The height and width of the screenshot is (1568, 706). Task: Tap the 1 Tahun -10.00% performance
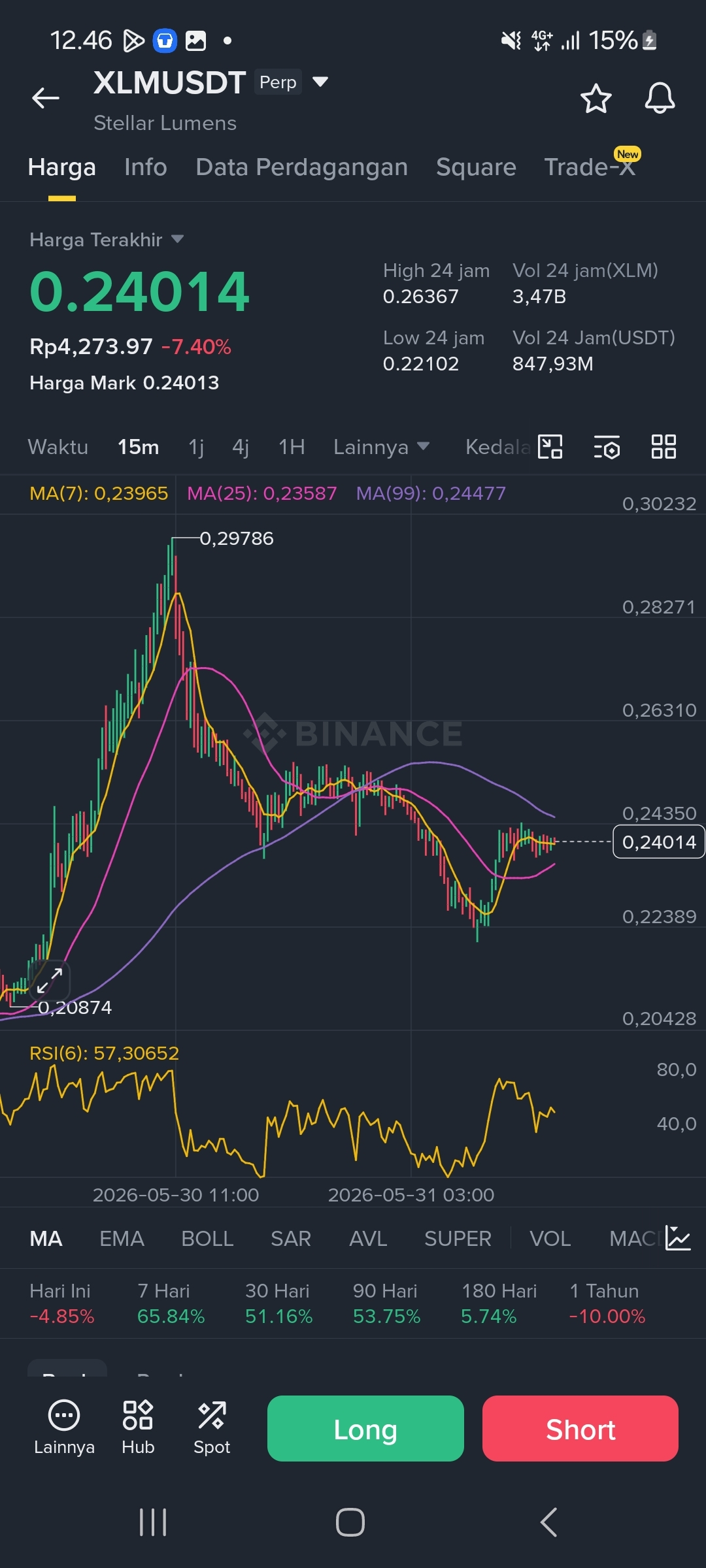point(607,1303)
